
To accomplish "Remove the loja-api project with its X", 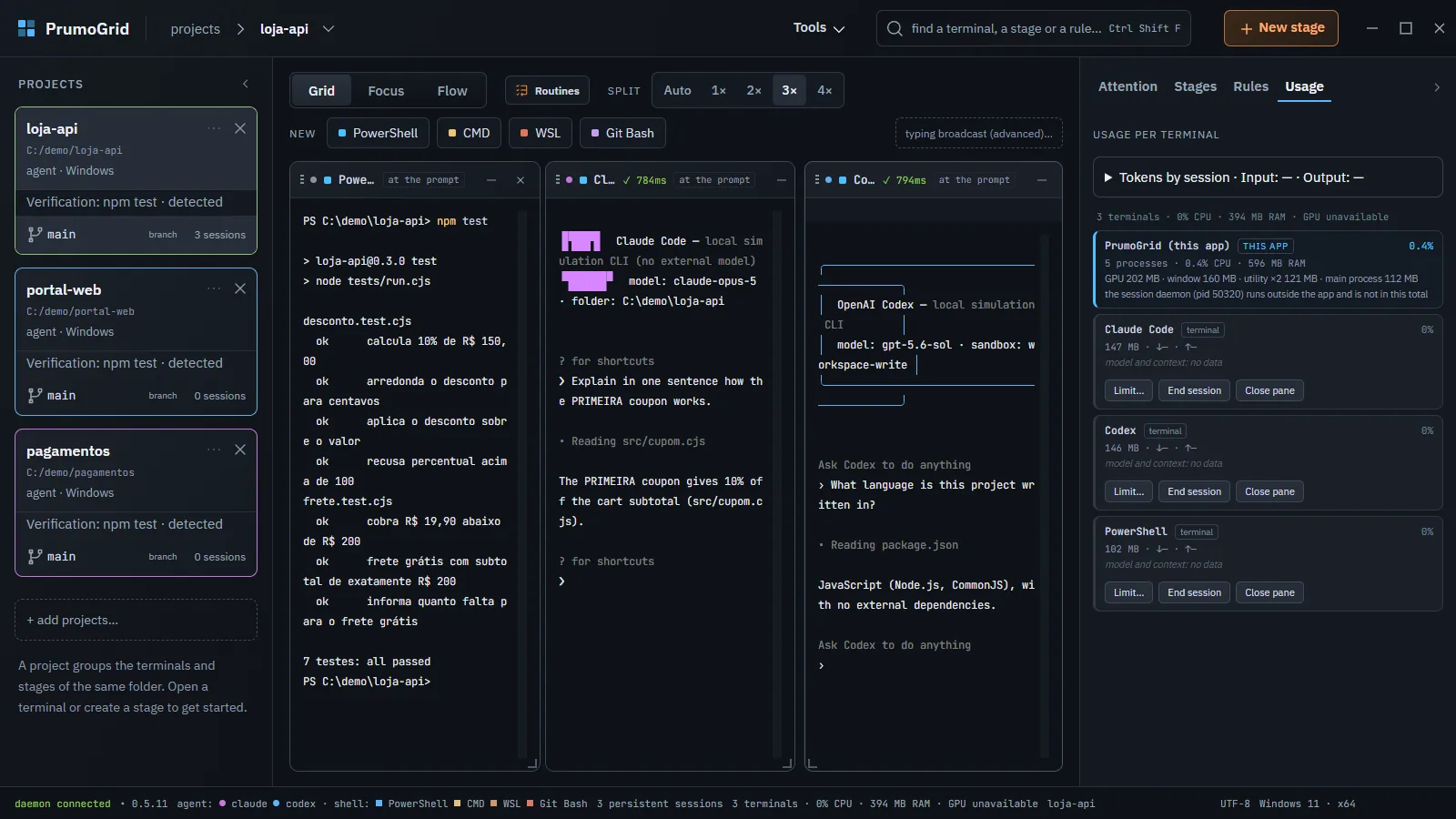I will coord(240,128).
